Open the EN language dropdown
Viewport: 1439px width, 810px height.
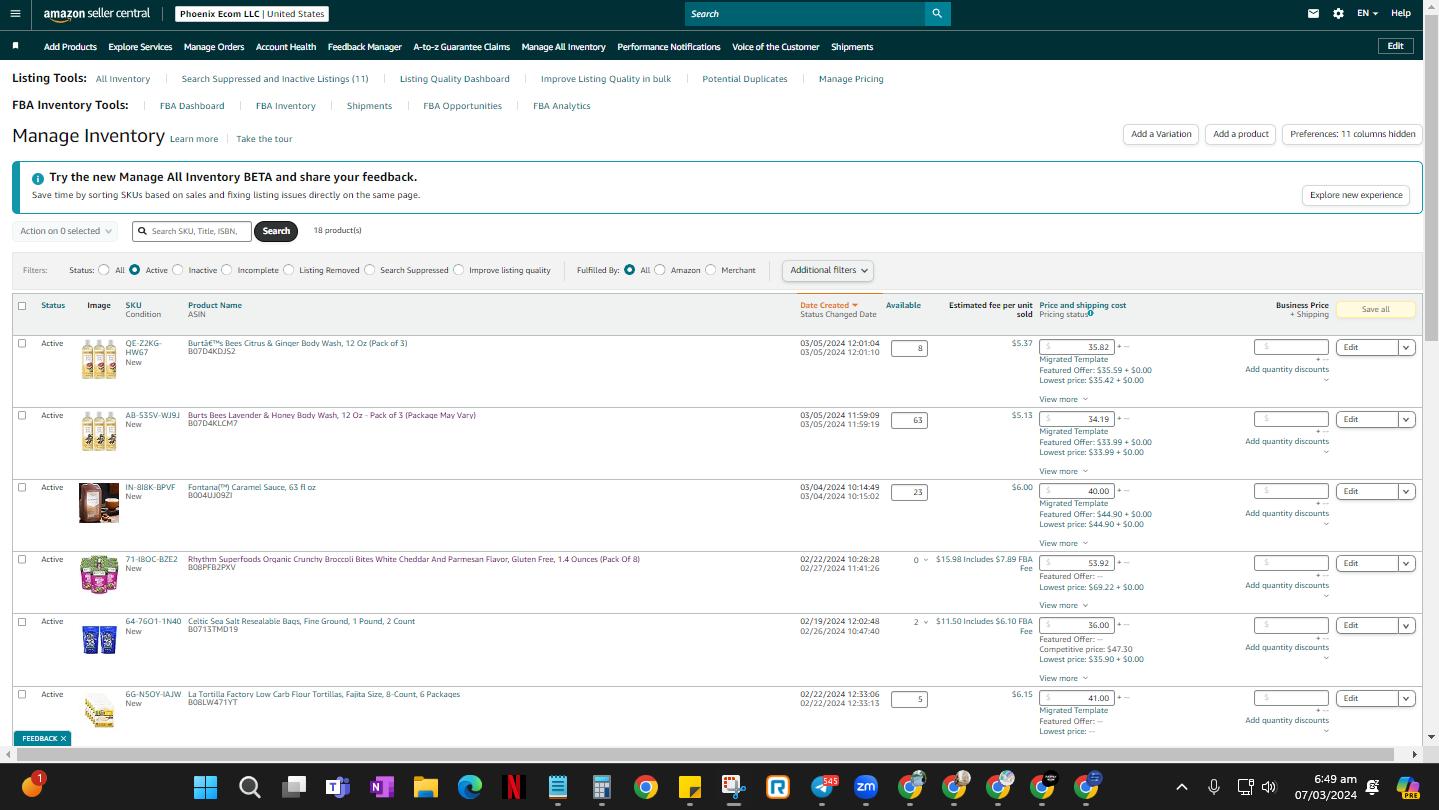[1367, 14]
